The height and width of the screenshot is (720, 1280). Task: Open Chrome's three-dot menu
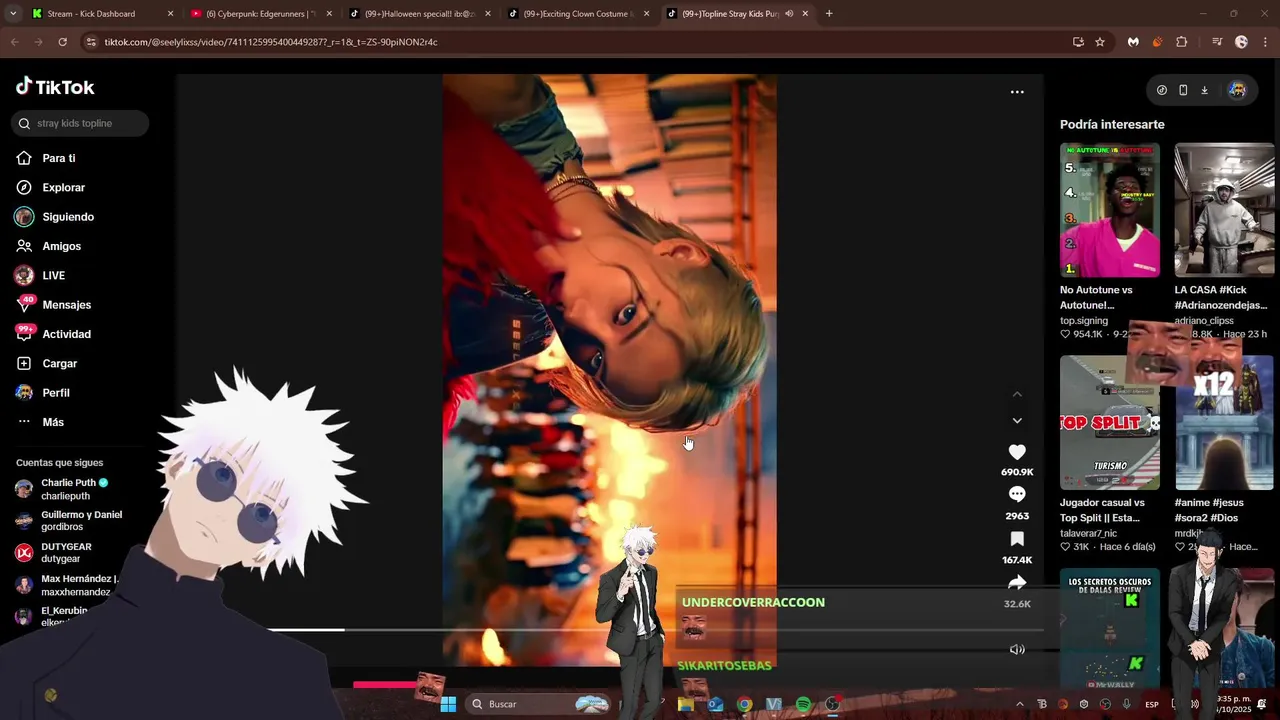tap(1265, 42)
